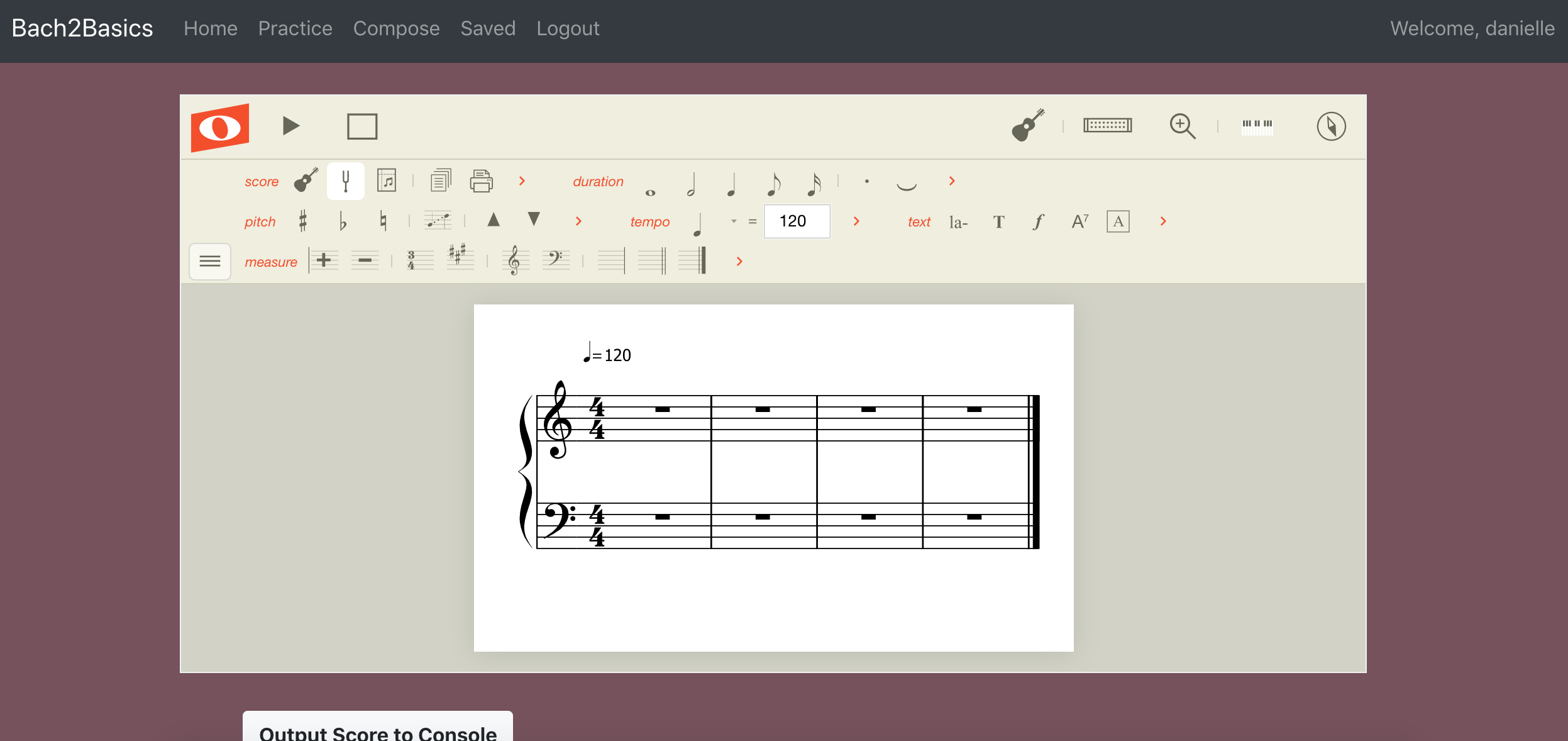Apply a sharp accidental to the pitch
Viewport: 1568px width, 741px height.
pyautogui.click(x=303, y=221)
